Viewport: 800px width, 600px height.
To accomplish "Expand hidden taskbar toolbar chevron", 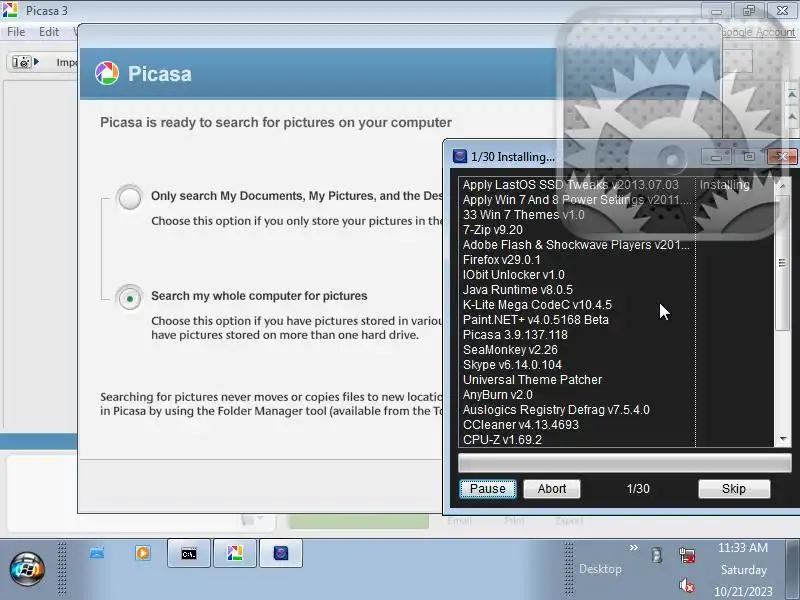I will coord(633,547).
